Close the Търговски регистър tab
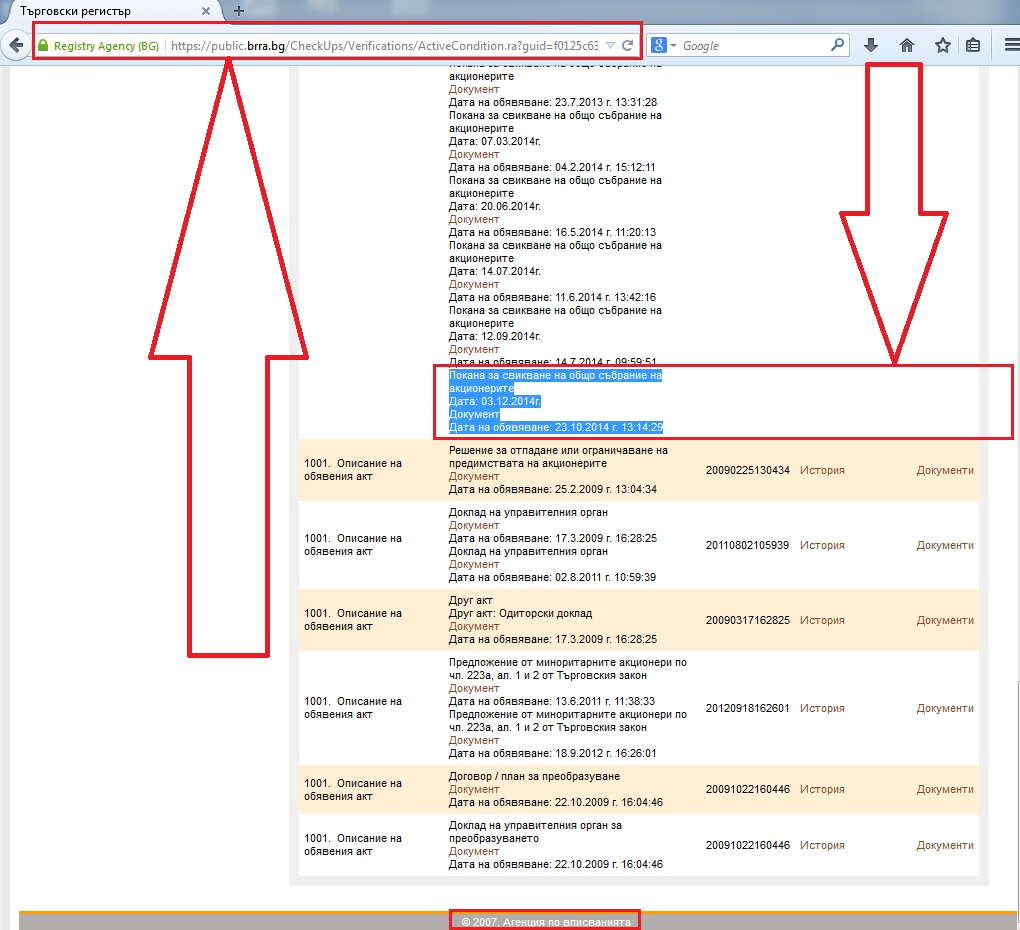 206,11
